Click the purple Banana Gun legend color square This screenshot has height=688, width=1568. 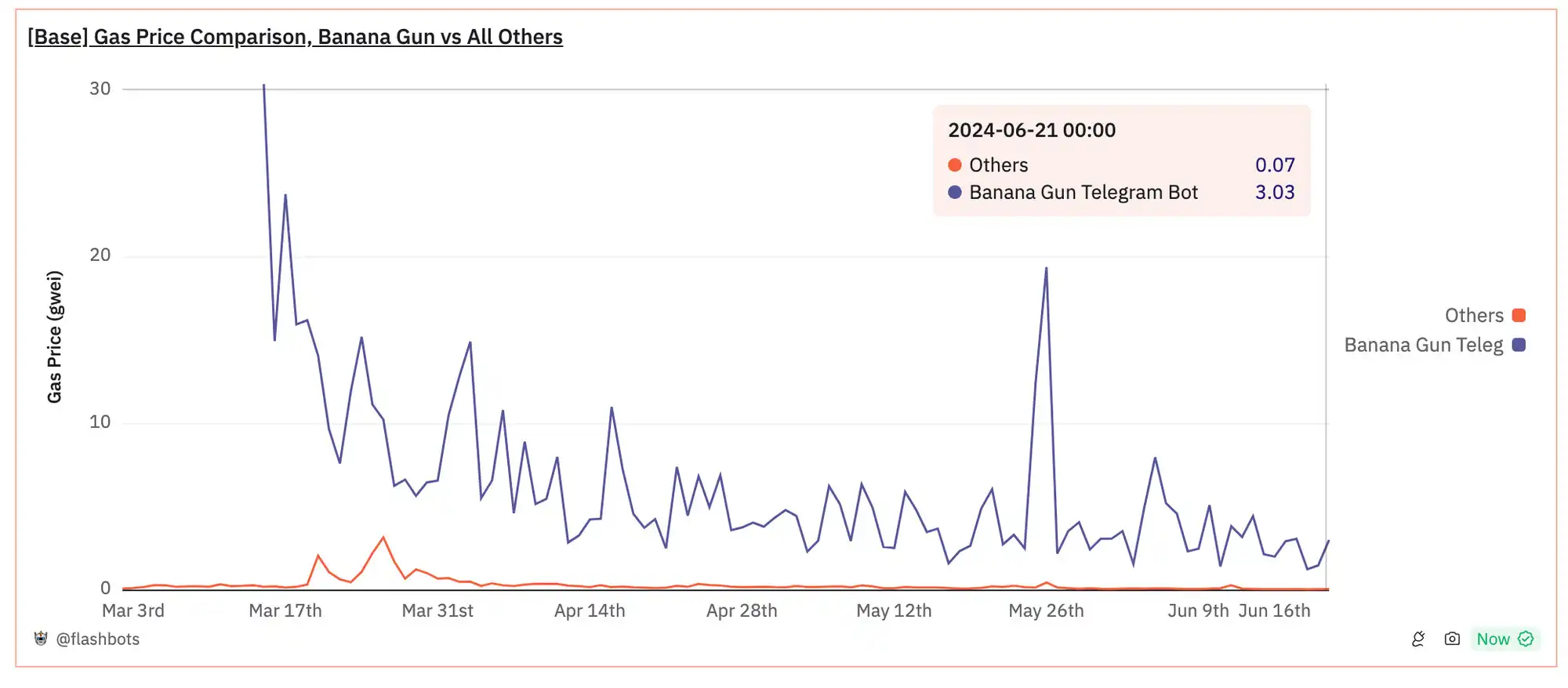1519,346
